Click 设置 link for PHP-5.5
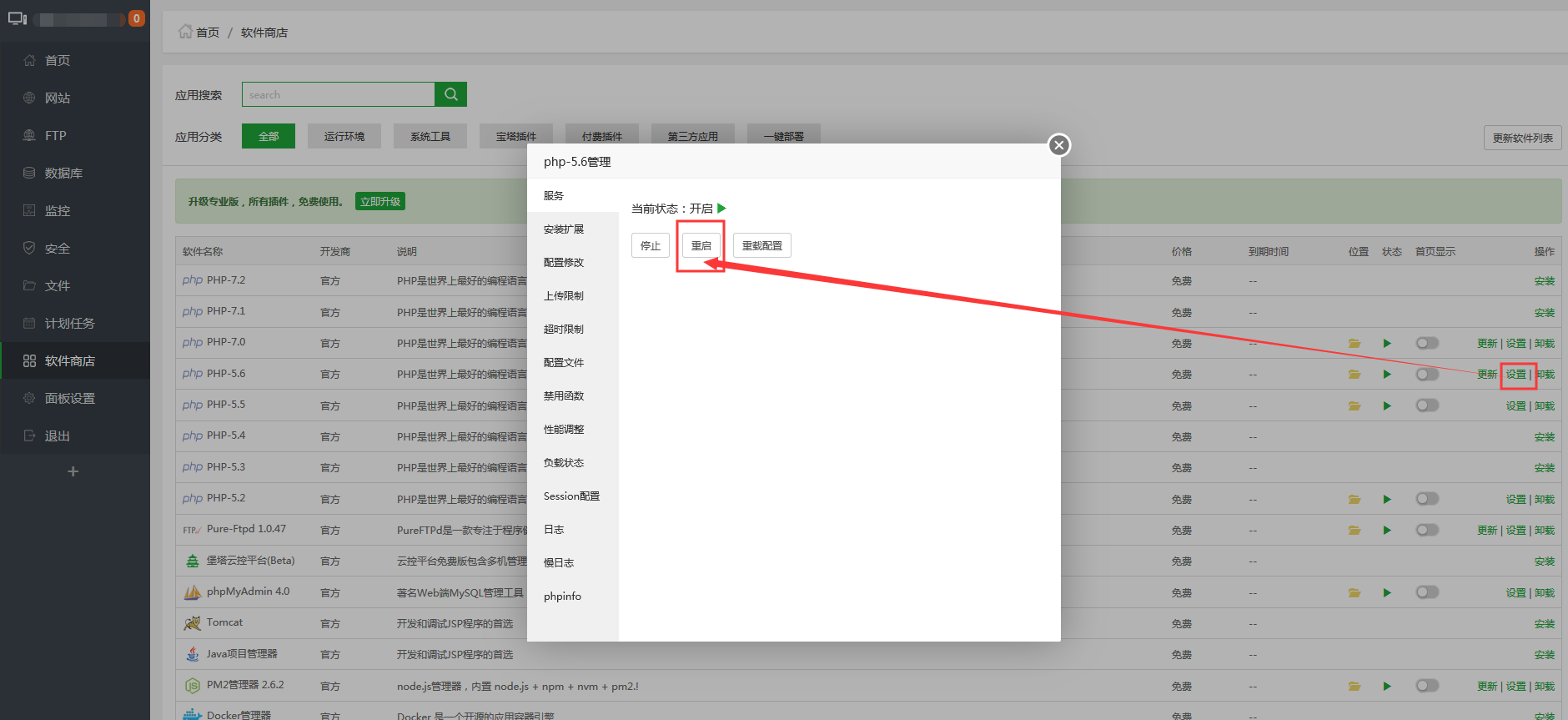Image resolution: width=1568 pixels, height=720 pixels. point(1516,405)
